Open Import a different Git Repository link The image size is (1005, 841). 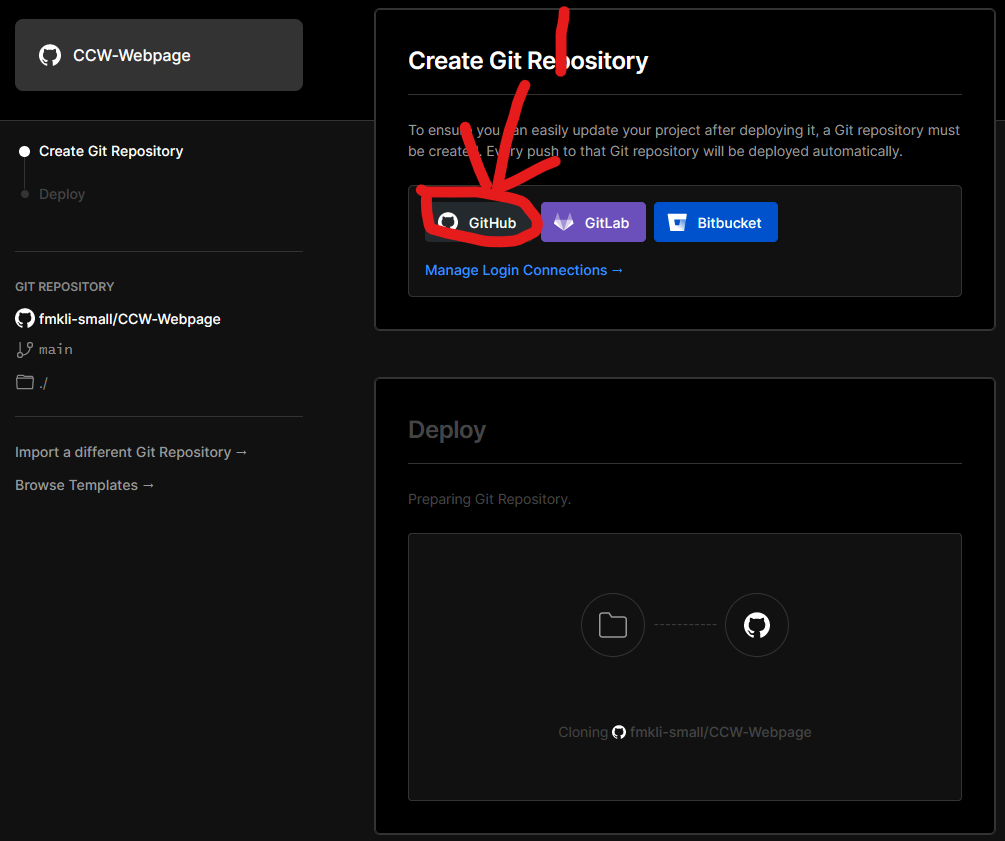point(131,453)
